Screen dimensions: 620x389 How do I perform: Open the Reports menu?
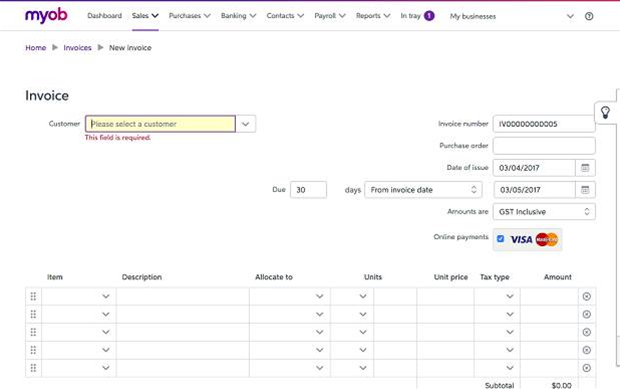click(x=373, y=16)
